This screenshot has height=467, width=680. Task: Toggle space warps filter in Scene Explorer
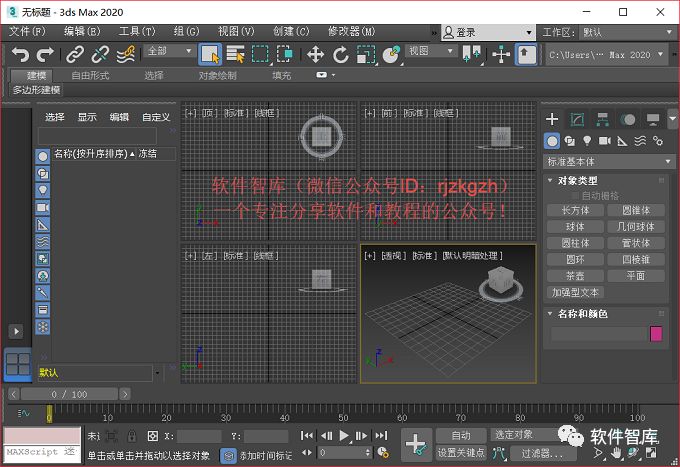pos(42,242)
